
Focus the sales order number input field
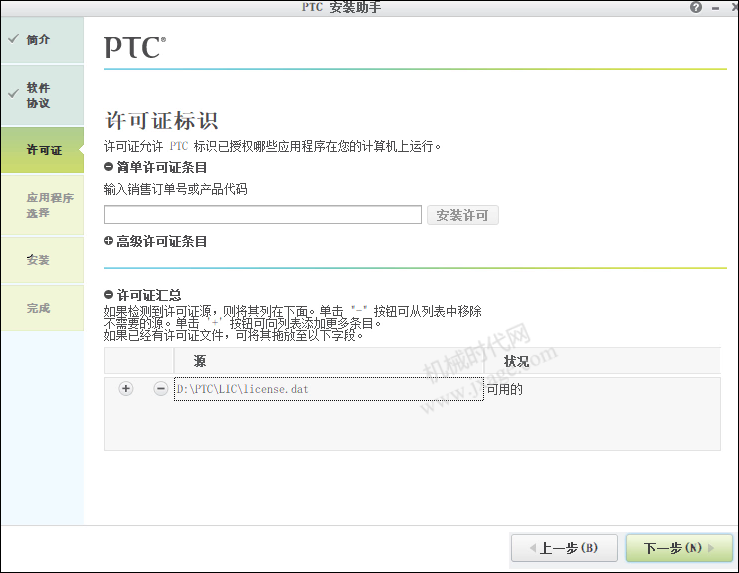tap(263, 215)
